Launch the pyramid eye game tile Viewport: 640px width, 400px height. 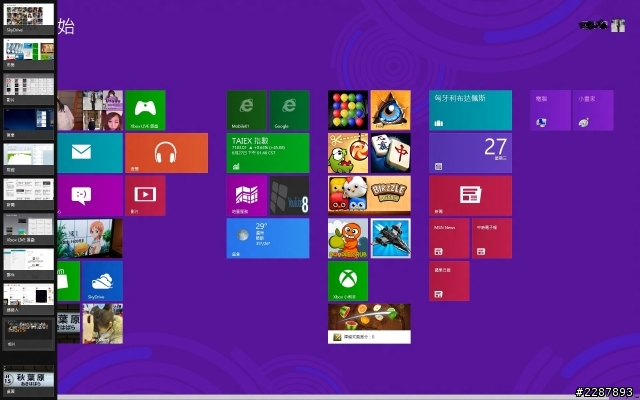tap(391, 110)
